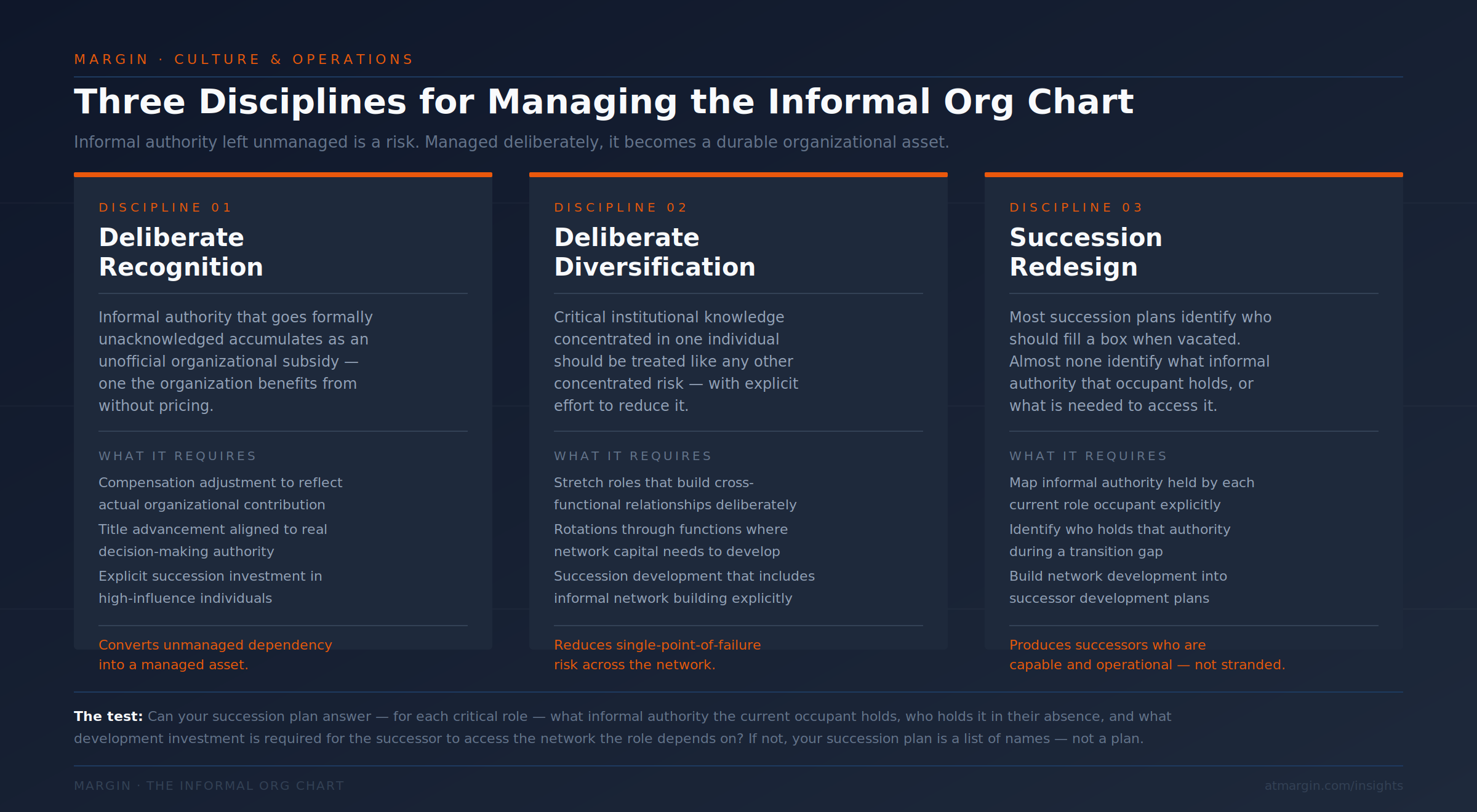The width and height of the screenshot is (1477, 812).
Task: Click the DISCIPLINE 03 label
Action: pyautogui.click(x=1075, y=207)
